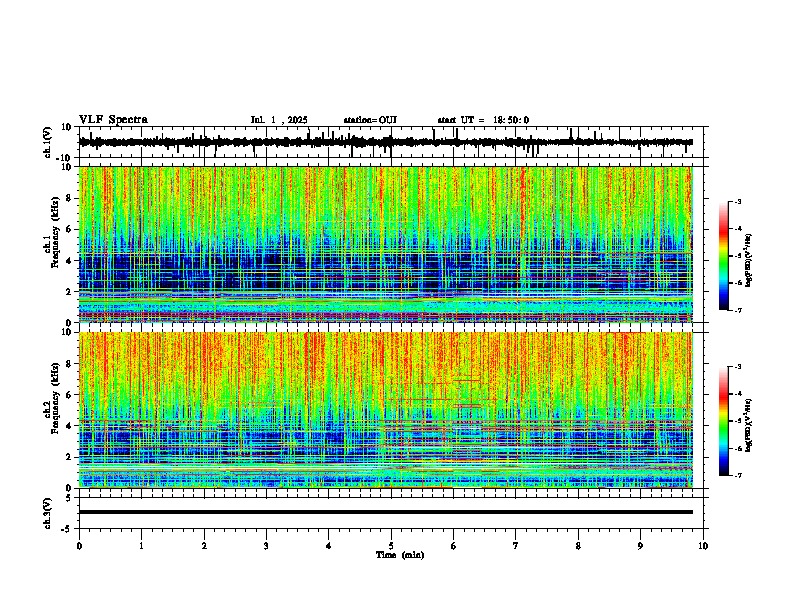Click the flat ch.3 voltage trace

point(386,512)
